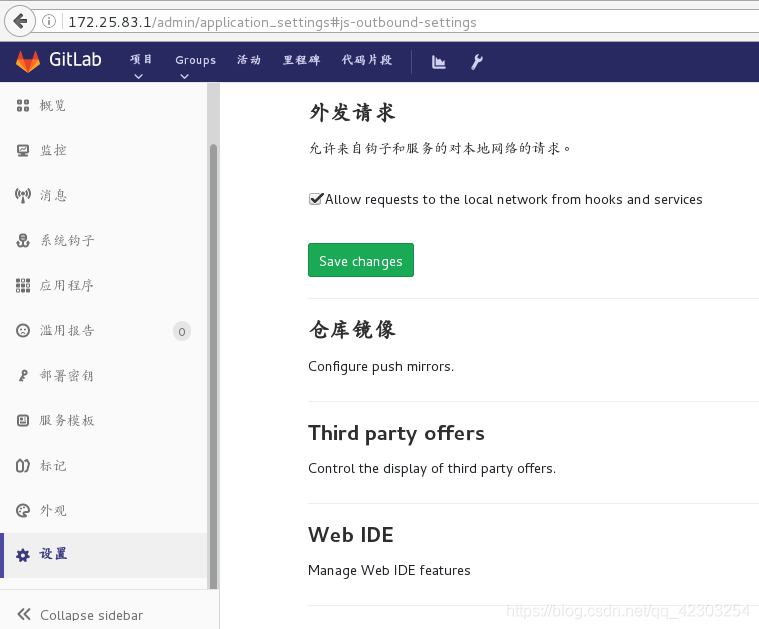
Task: Click the 外发请求 section heading
Action: point(352,112)
